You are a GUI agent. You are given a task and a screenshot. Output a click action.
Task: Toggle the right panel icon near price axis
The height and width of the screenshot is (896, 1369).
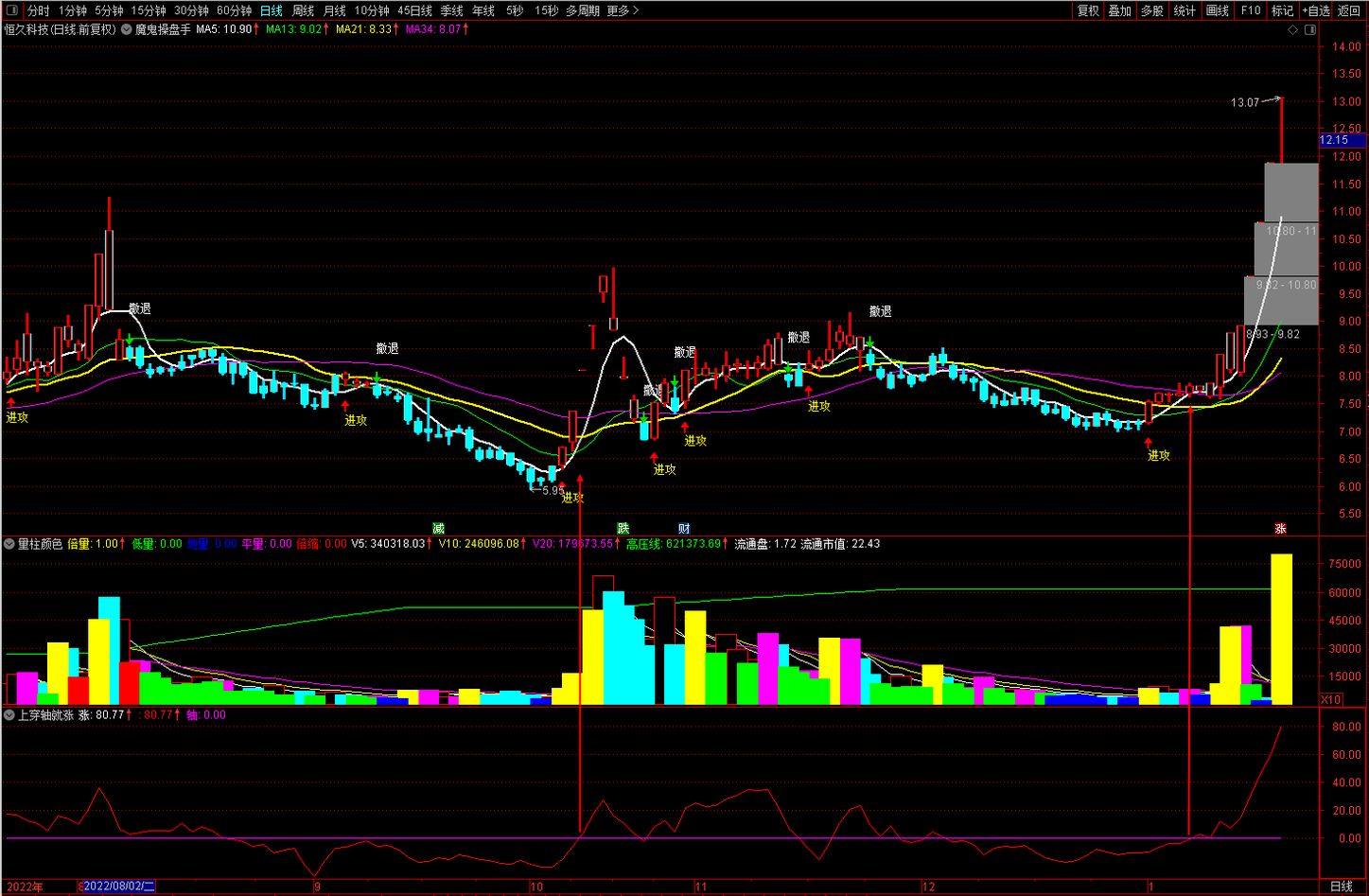(x=1310, y=30)
